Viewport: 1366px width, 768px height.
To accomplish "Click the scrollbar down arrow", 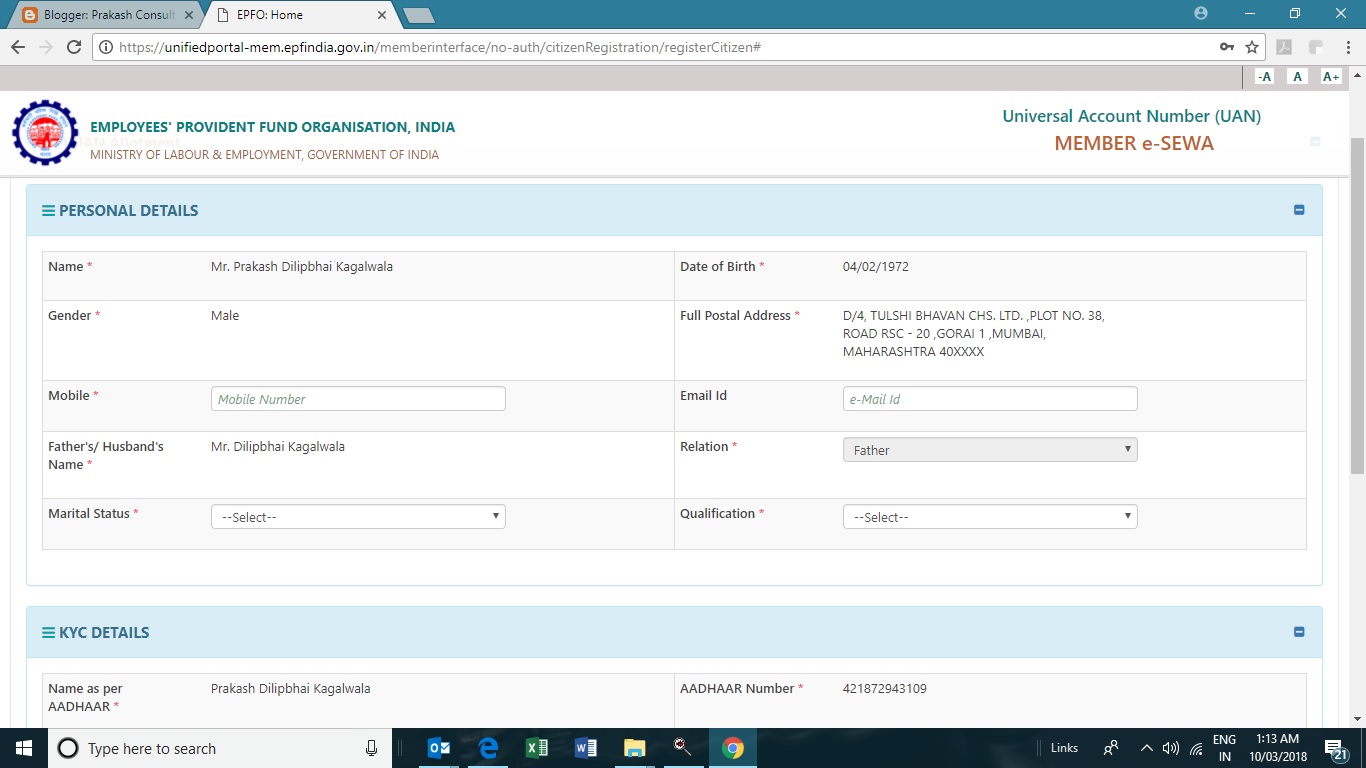I will point(1357,719).
